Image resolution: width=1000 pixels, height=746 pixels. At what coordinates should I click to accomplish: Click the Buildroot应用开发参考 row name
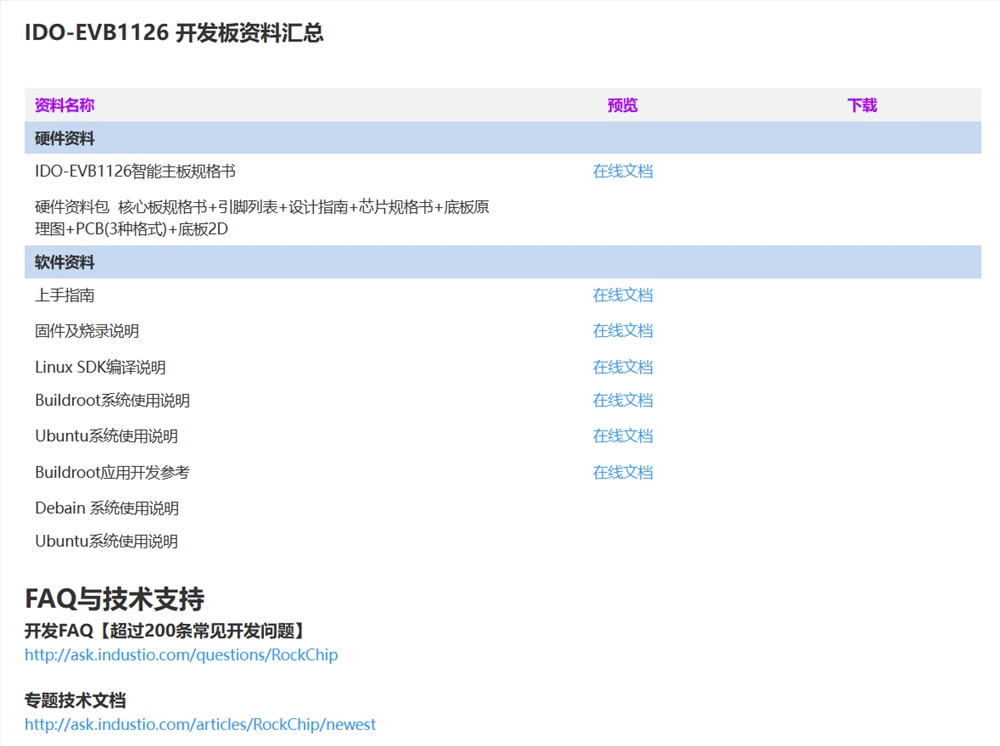click(x=112, y=472)
